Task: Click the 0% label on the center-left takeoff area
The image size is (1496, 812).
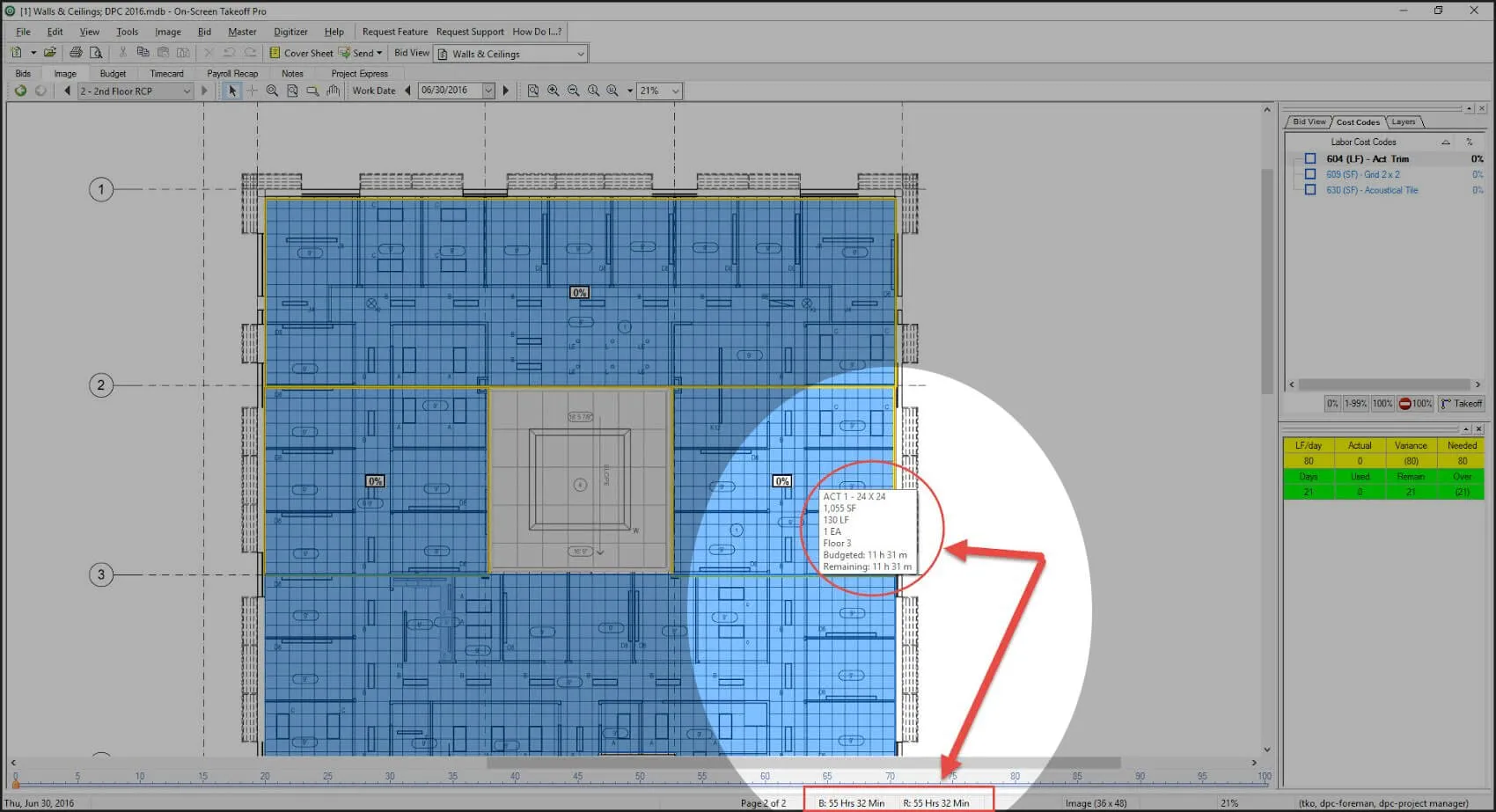Action: pyautogui.click(x=376, y=481)
